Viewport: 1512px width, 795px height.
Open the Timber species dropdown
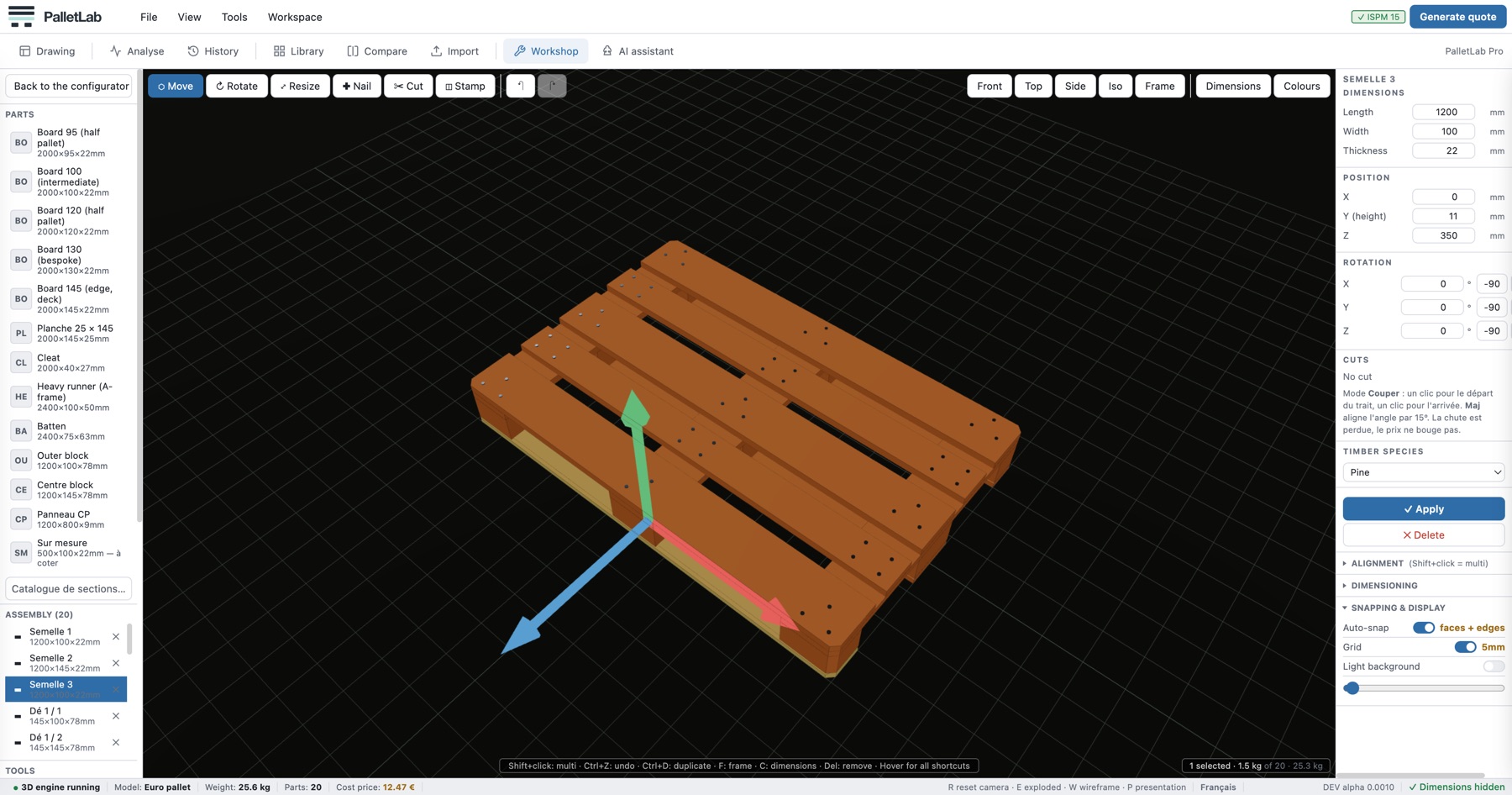(1423, 472)
